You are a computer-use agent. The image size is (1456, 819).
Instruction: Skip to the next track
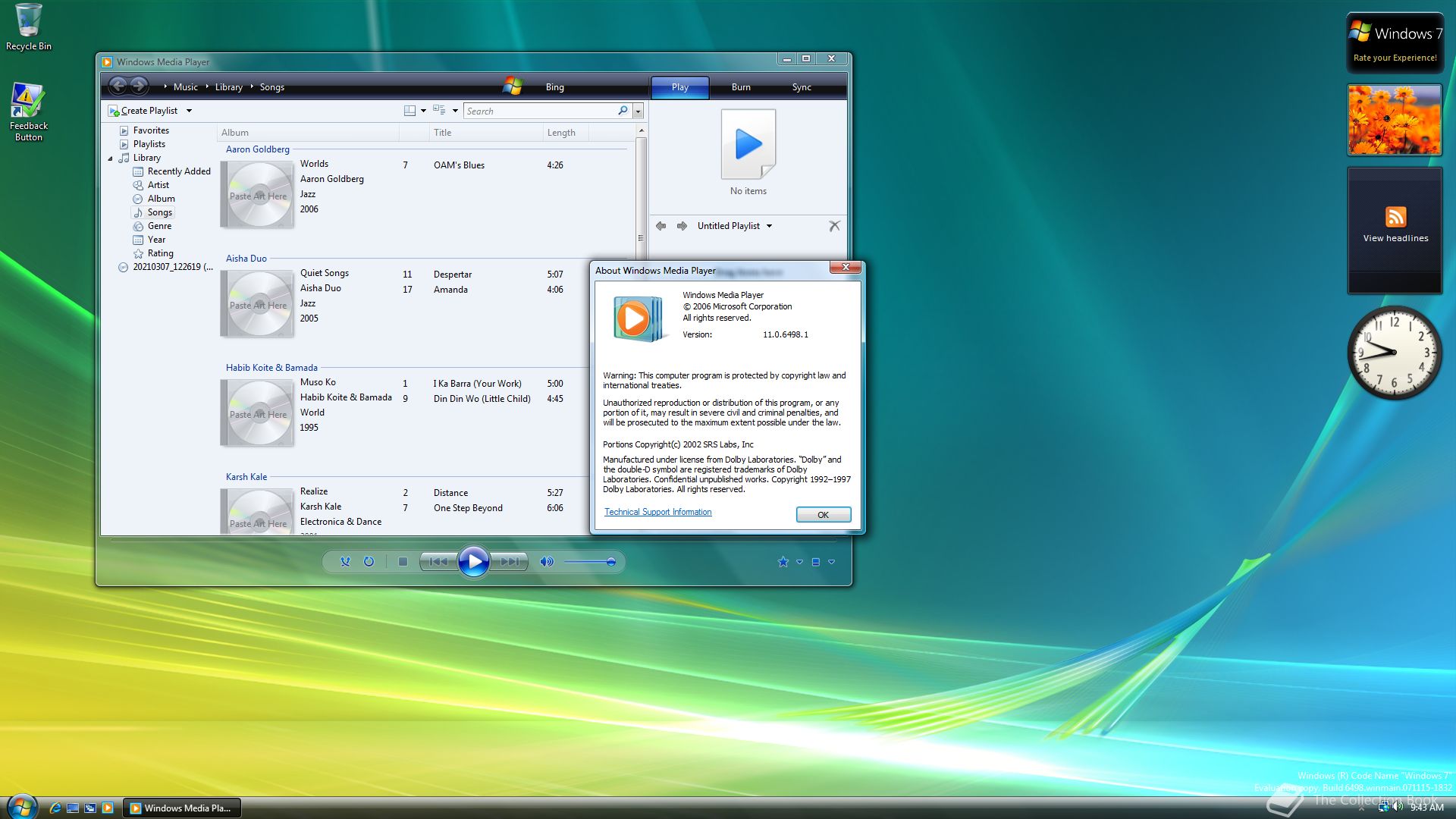[x=509, y=562]
